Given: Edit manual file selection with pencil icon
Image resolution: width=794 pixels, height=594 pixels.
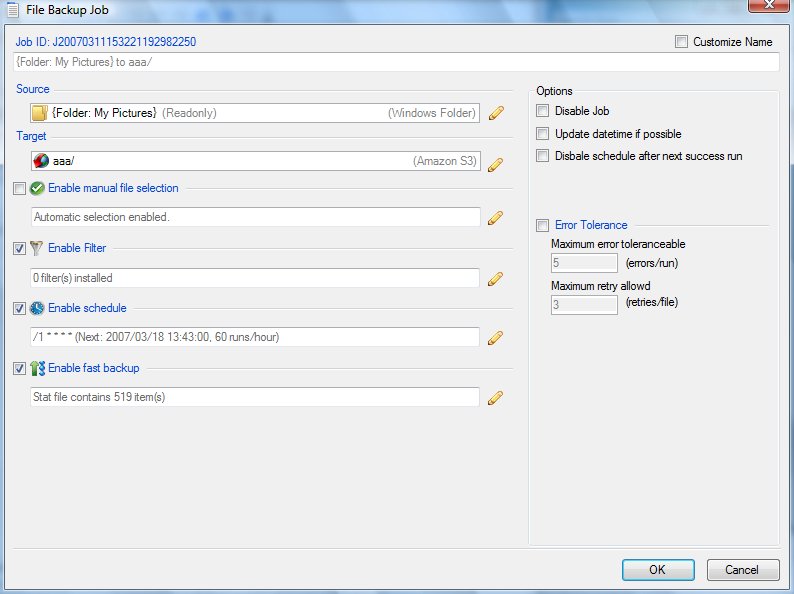Looking at the screenshot, I should [495, 218].
